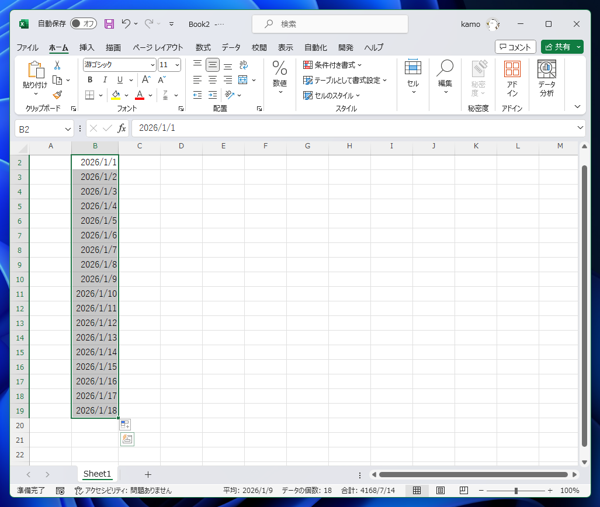Undo the last action
This screenshot has width=600, height=507.
click(x=126, y=24)
